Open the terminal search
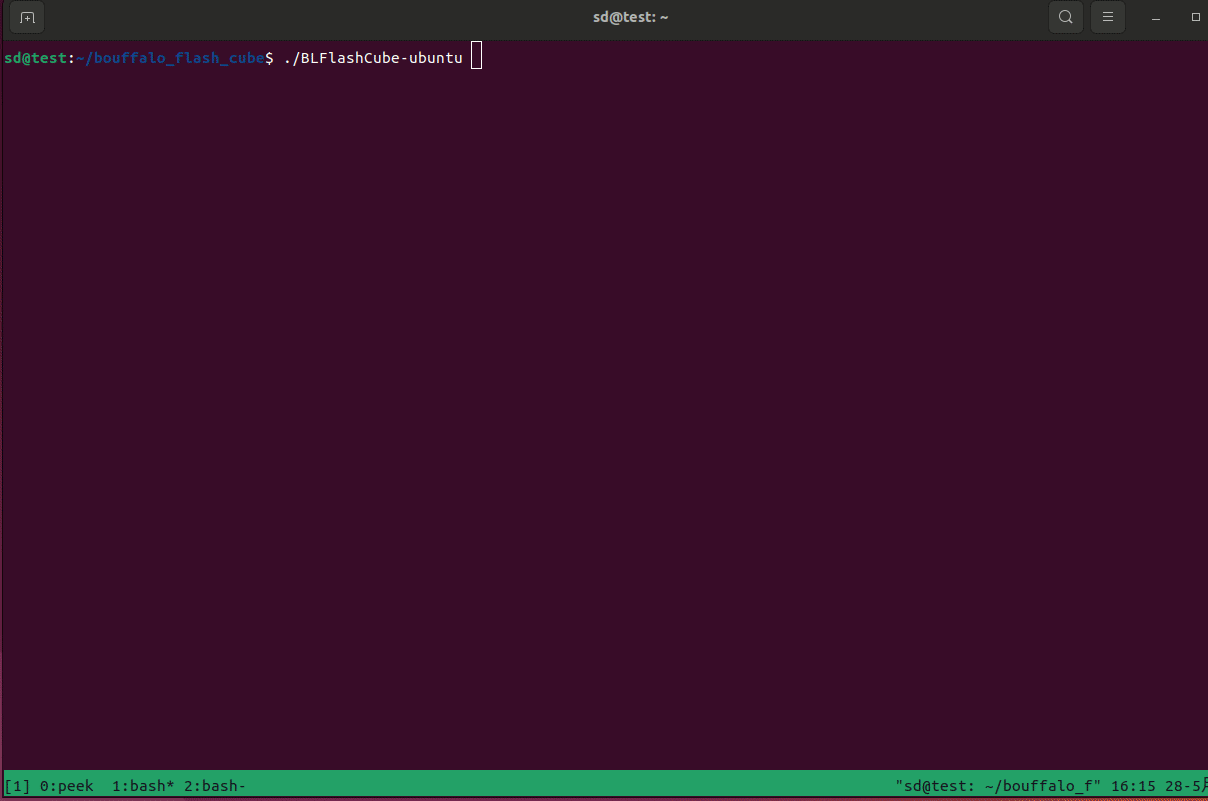1208x801 pixels. 1066,17
